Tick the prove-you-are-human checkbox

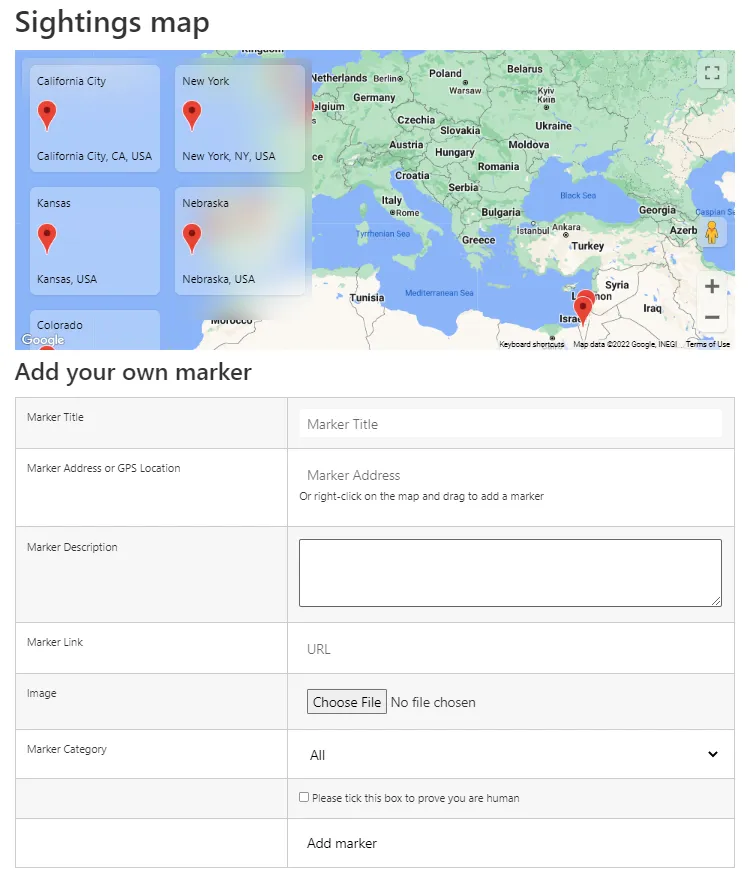[x=302, y=797]
